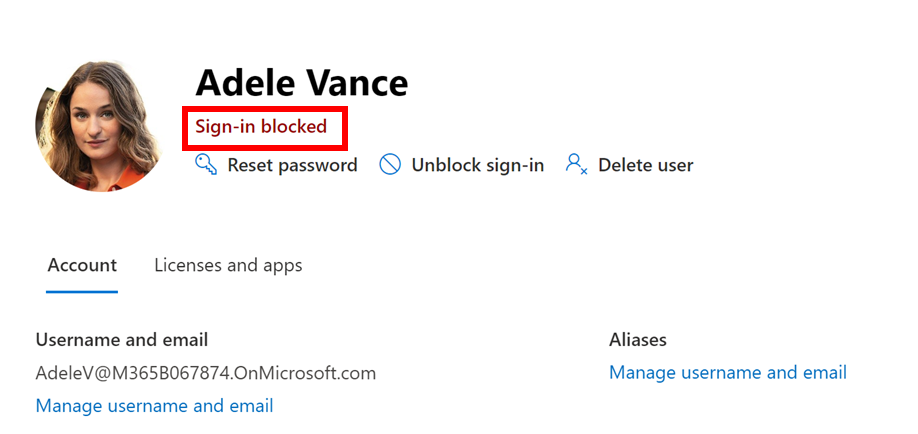Open the Licenses and apps tab
The image size is (918, 434).
tap(228, 265)
